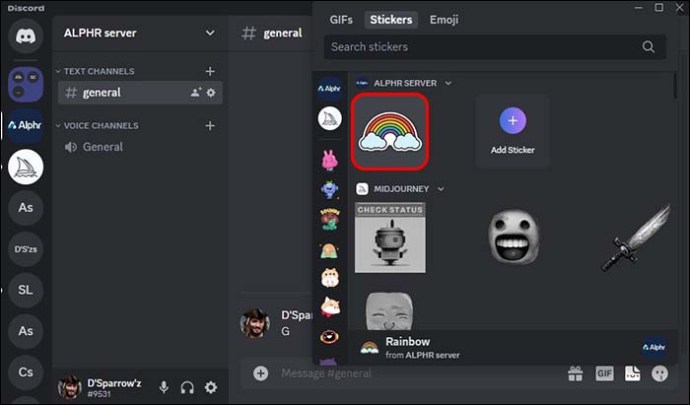This screenshot has height=405, width=690.
Task: Expand the ALPHR server dropdown menu
Action: coord(209,33)
